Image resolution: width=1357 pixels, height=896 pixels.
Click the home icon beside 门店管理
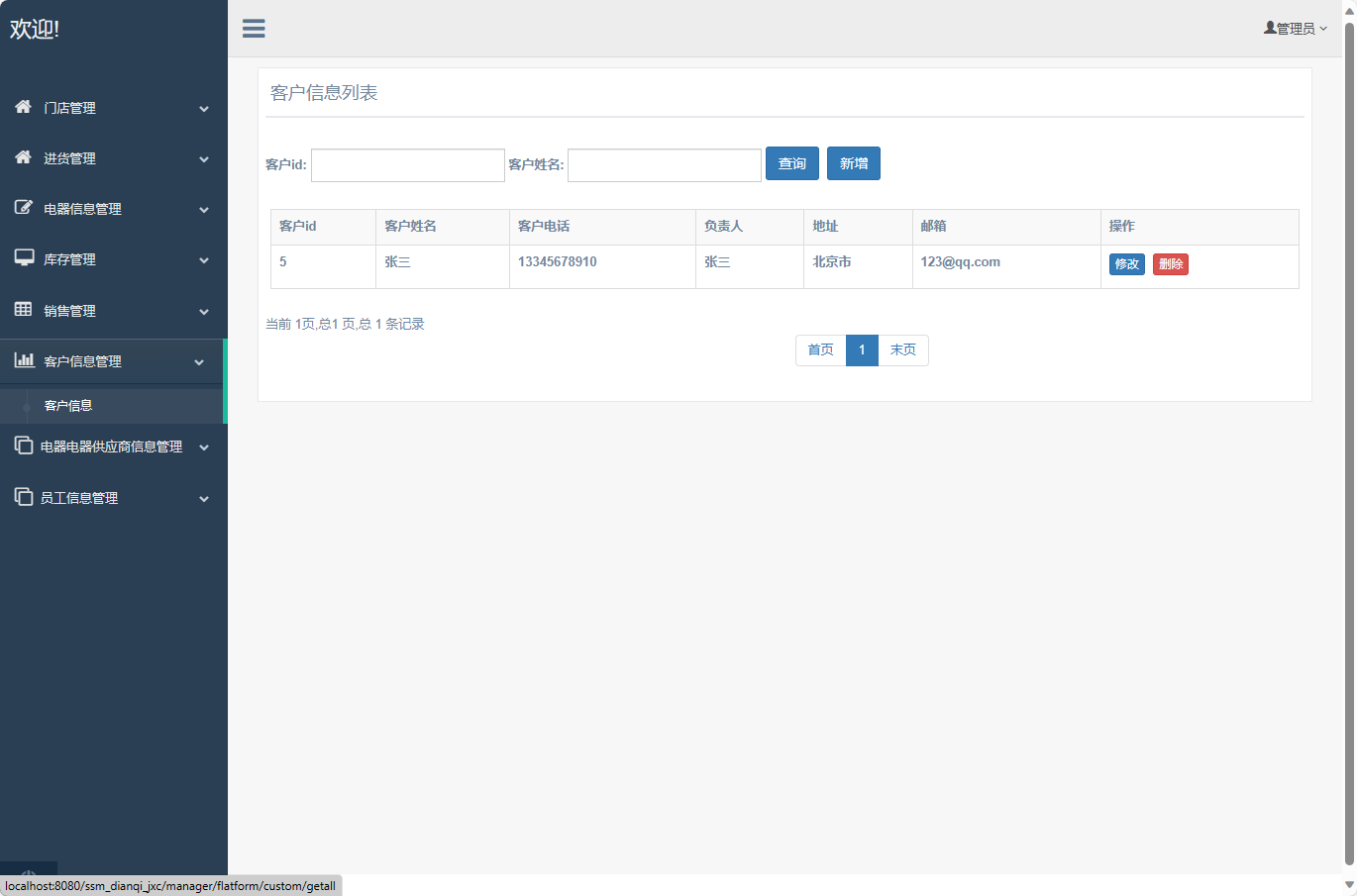24,107
